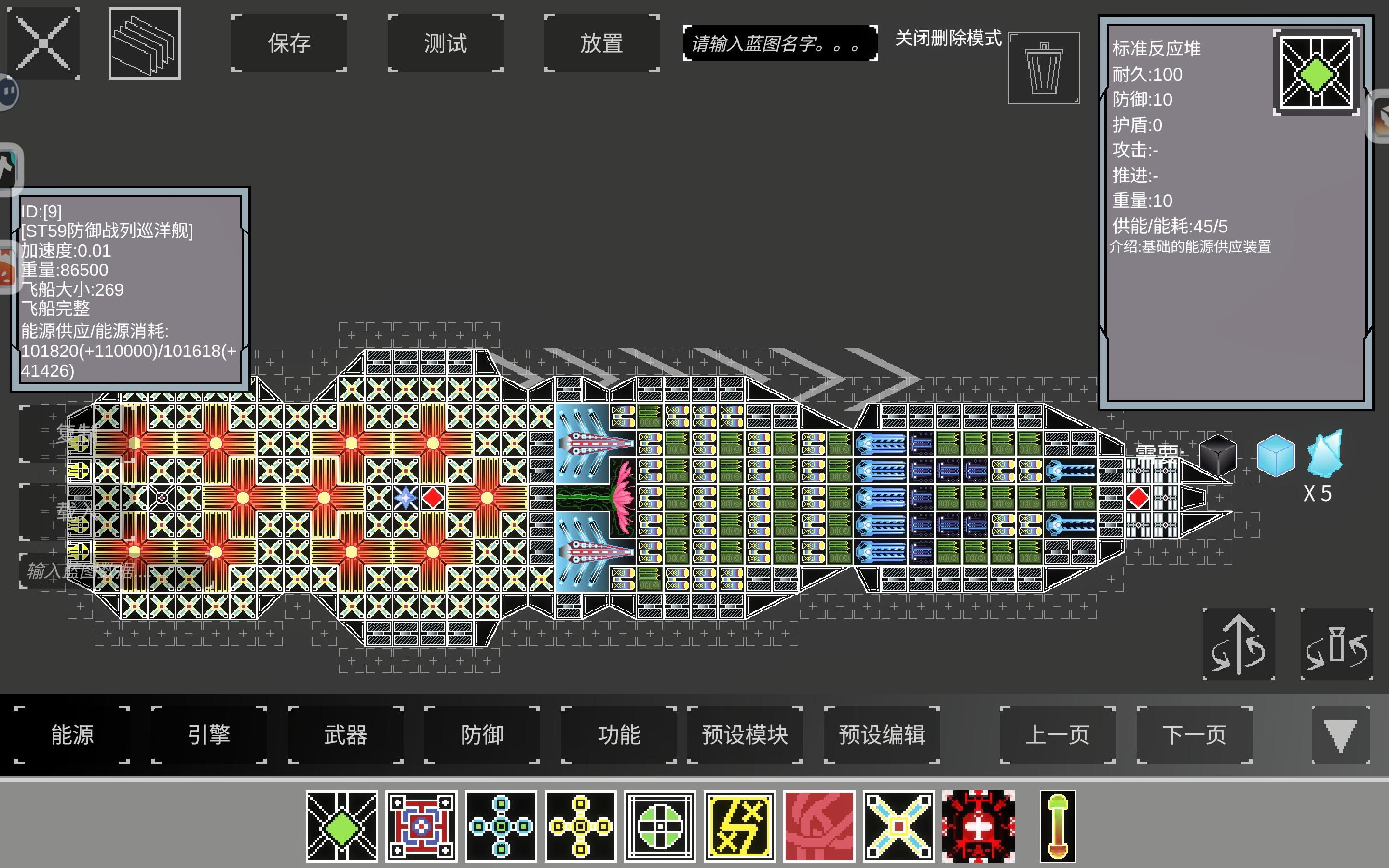Switch to the 引擎 engine tab
The image size is (1389, 868).
[209, 735]
